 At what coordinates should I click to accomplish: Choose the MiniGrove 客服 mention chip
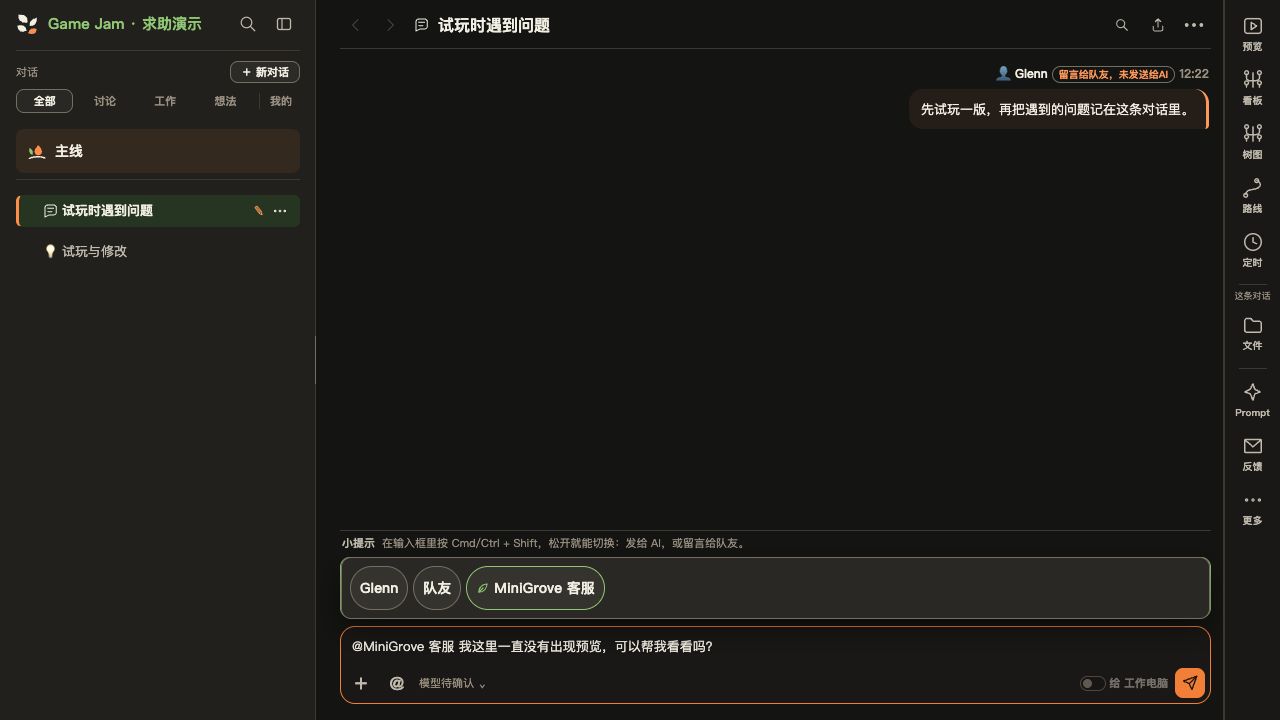click(x=535, y=588)
